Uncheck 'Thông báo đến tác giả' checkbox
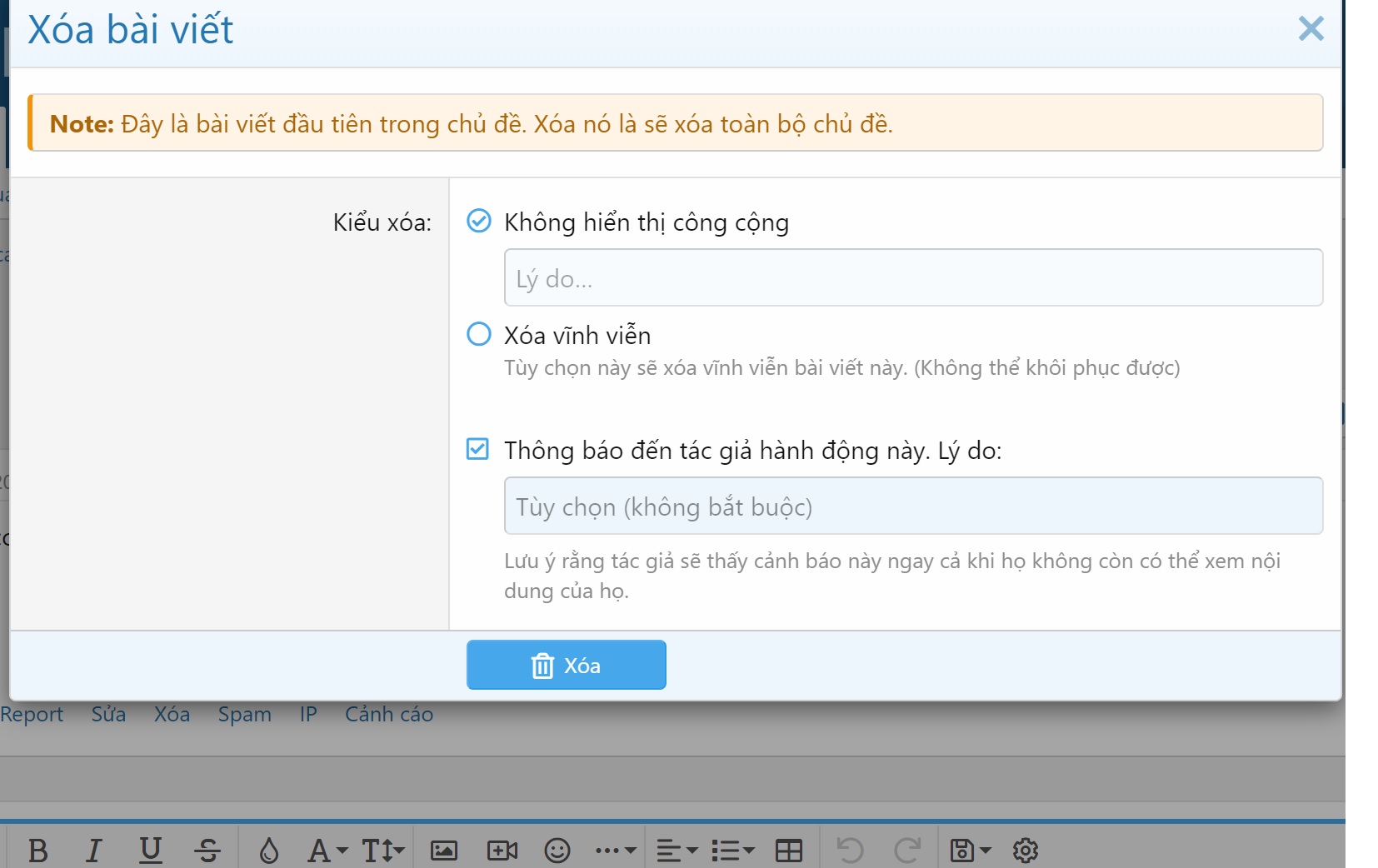 tap(477, 450)
